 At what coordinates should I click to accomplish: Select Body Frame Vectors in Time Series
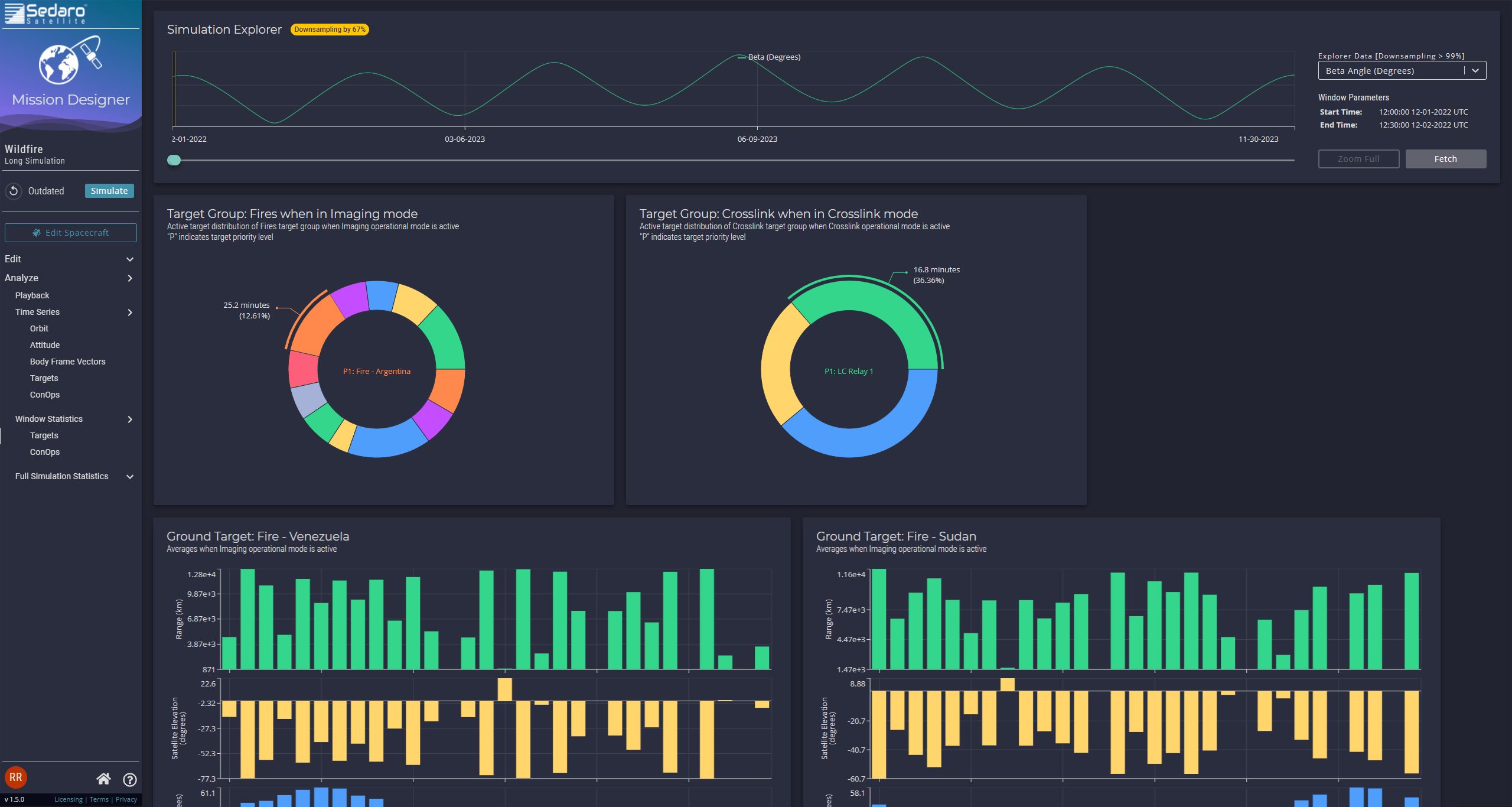pos(68,362)
